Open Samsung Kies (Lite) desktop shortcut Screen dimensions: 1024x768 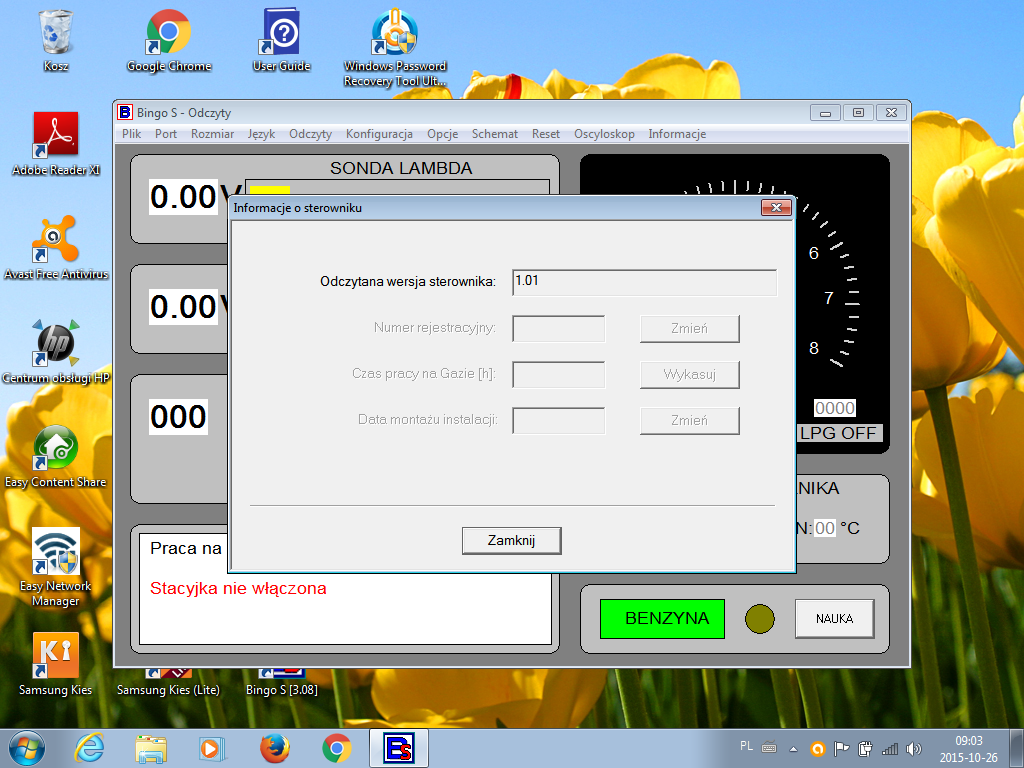pyautogui.click(x=168, y=682)
